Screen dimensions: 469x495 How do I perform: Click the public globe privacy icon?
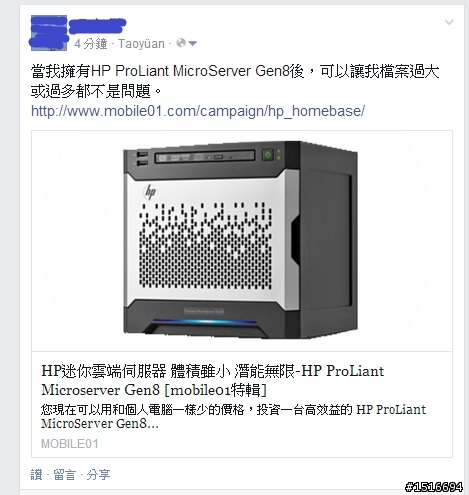pos(181,43)
